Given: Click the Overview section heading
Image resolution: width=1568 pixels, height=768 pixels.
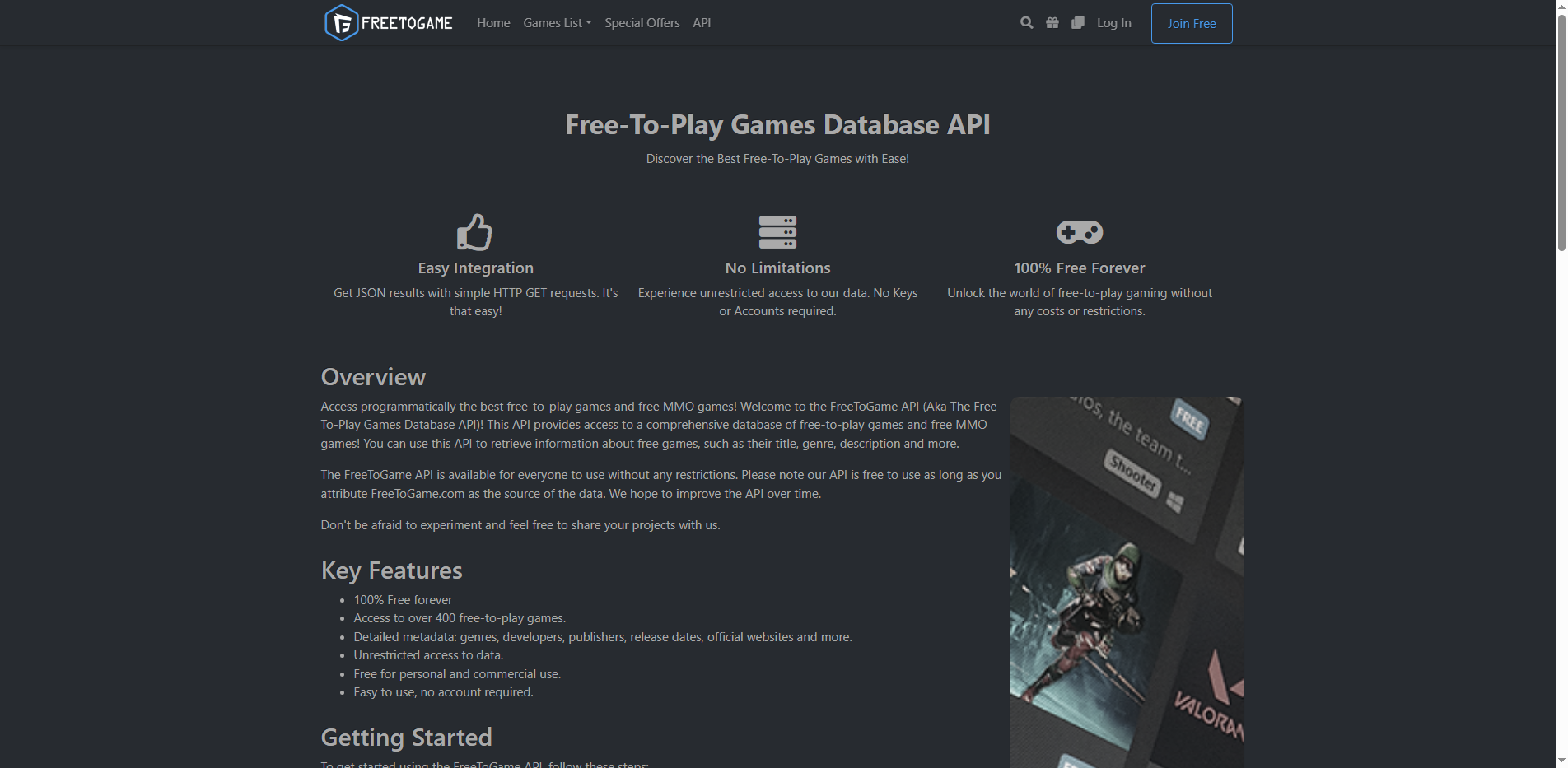Looking at the screenshot, I should click(373, 376).
